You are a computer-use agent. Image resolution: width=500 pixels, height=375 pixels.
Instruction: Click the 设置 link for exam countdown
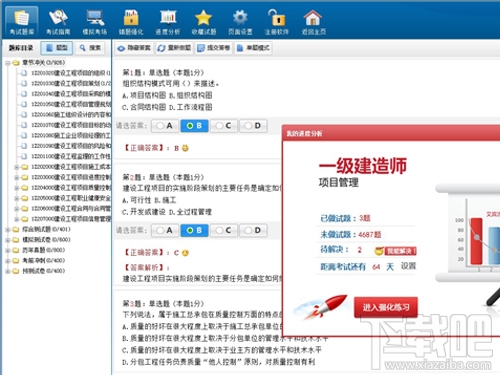408,266
